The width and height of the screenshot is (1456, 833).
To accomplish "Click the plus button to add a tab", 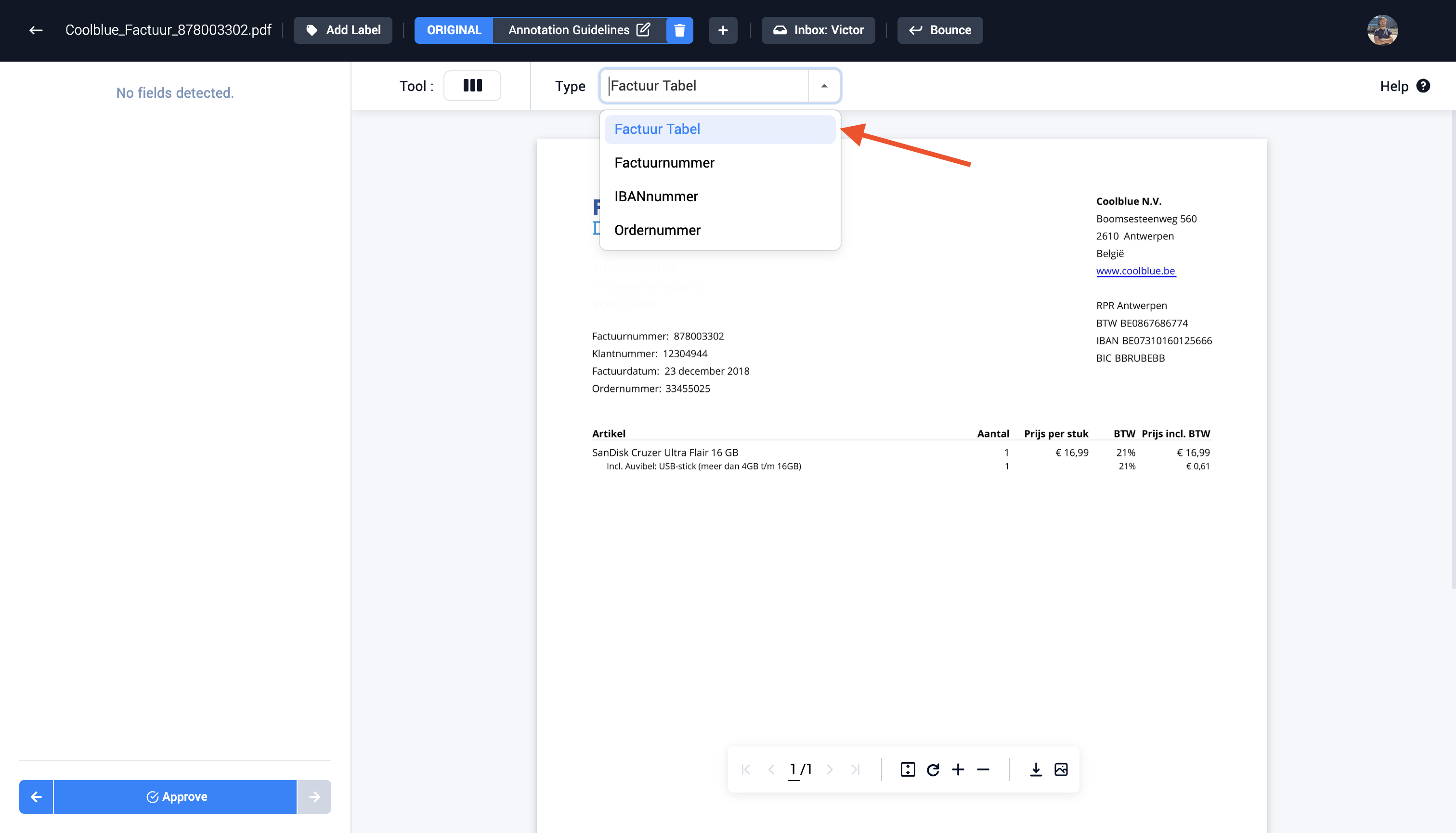I will coord(723,30).
